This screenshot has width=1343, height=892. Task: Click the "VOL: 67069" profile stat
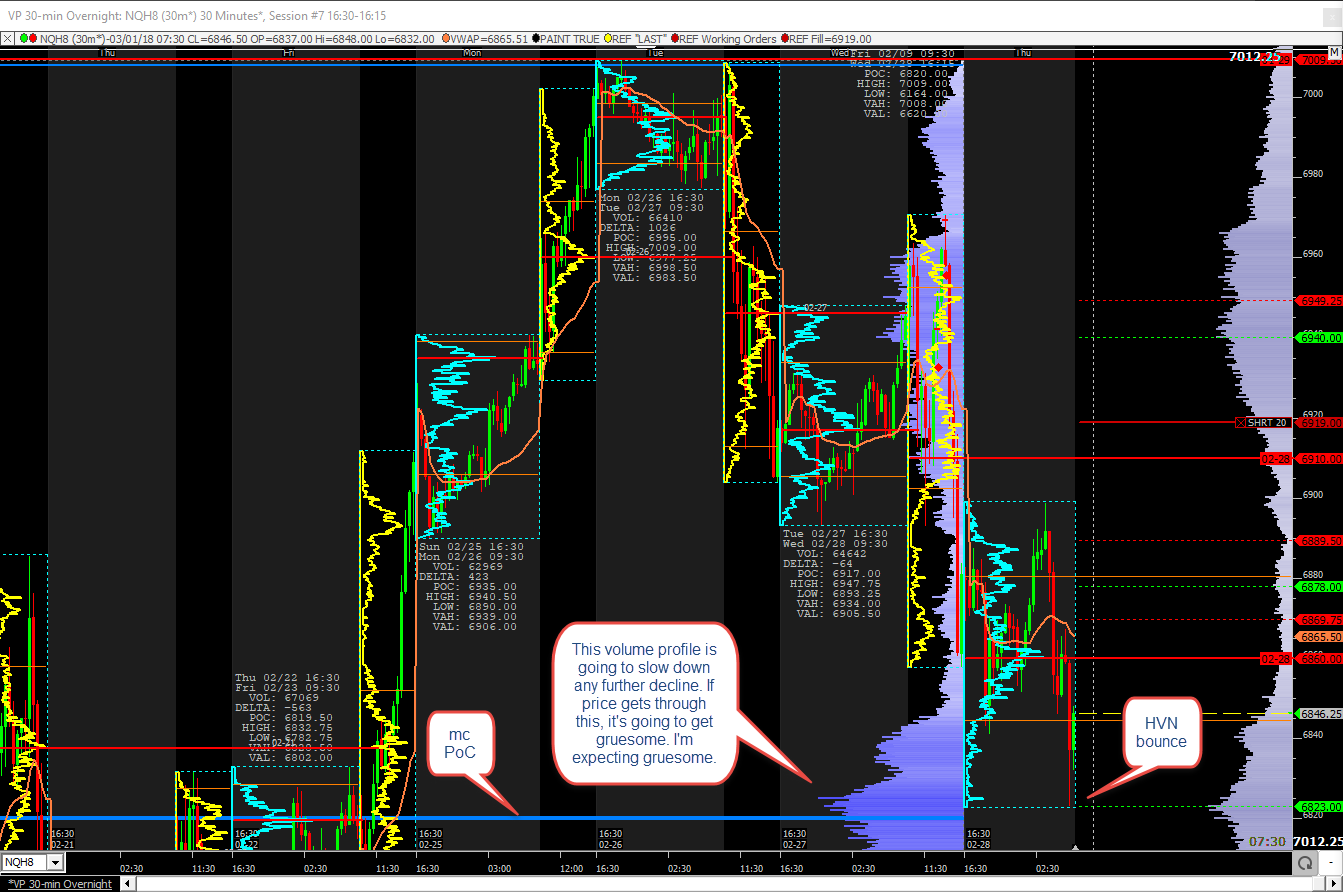click(284, 696)
